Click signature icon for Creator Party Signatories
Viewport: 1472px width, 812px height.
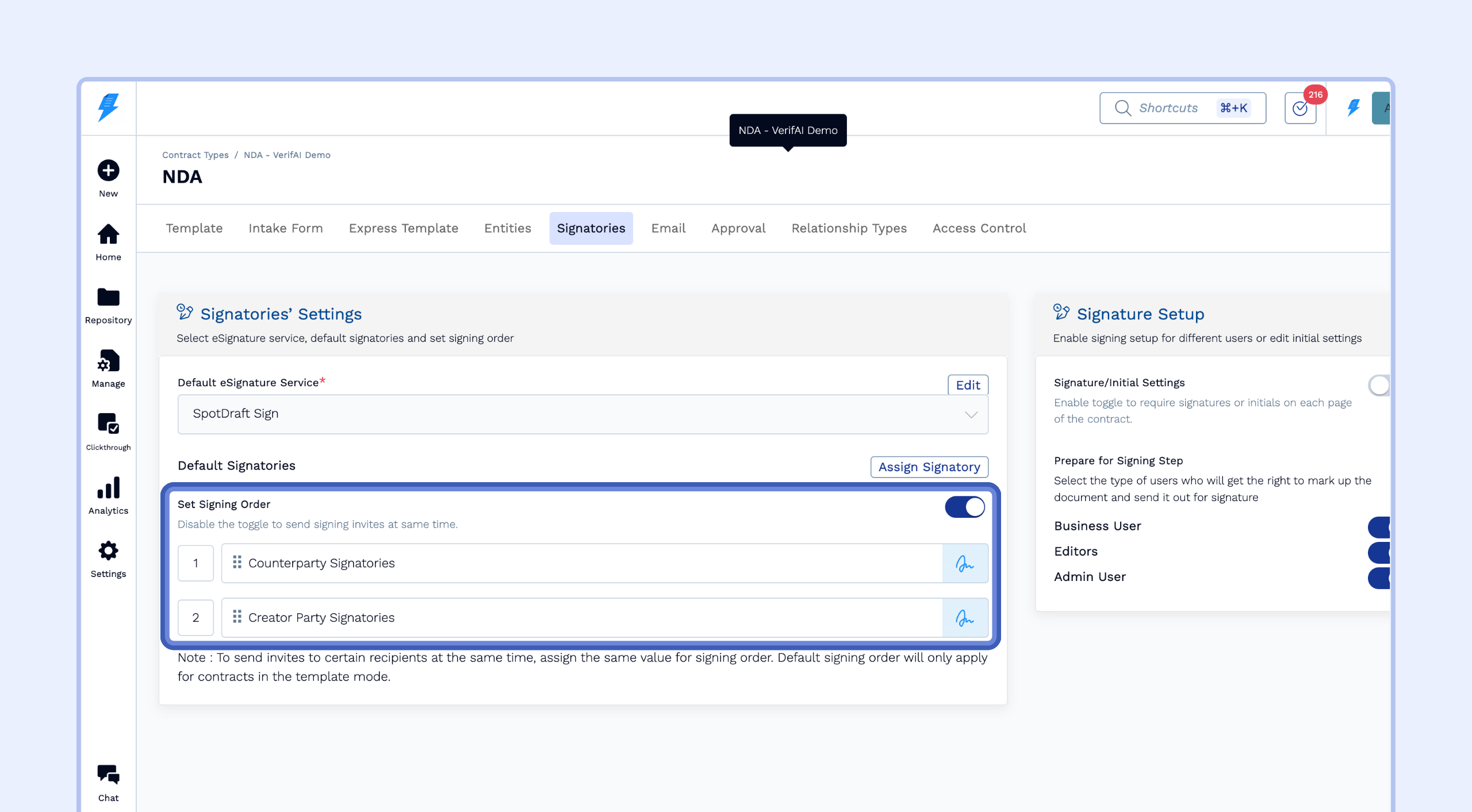[x=965, y=618]
